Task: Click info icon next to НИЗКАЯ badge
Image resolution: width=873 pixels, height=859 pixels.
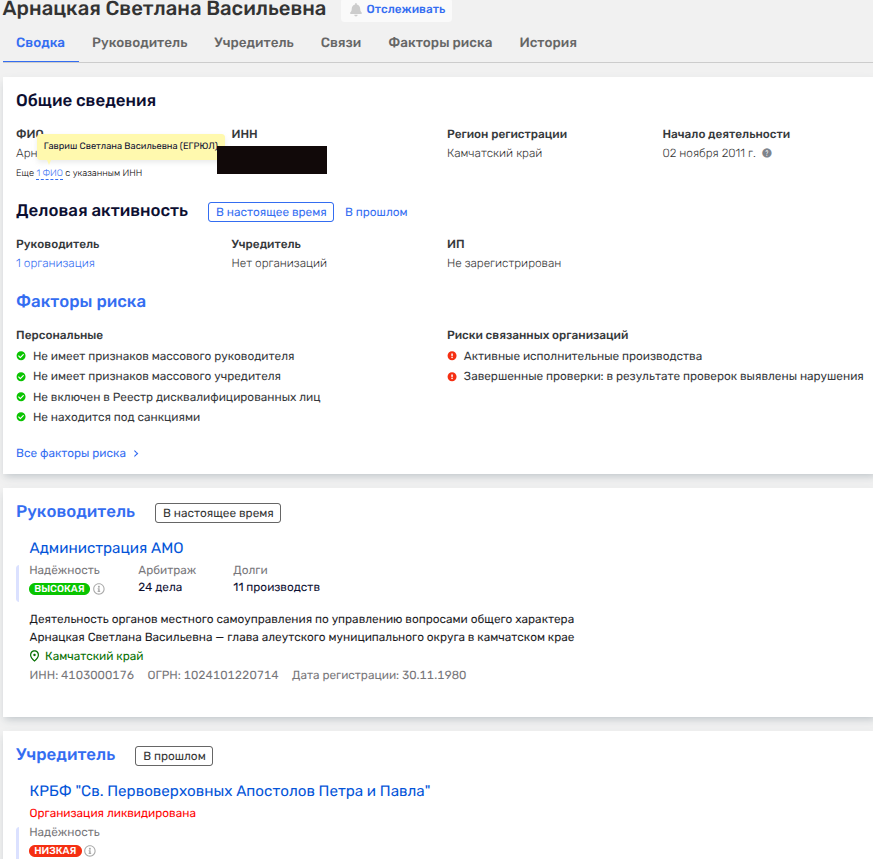Action: 90,851
